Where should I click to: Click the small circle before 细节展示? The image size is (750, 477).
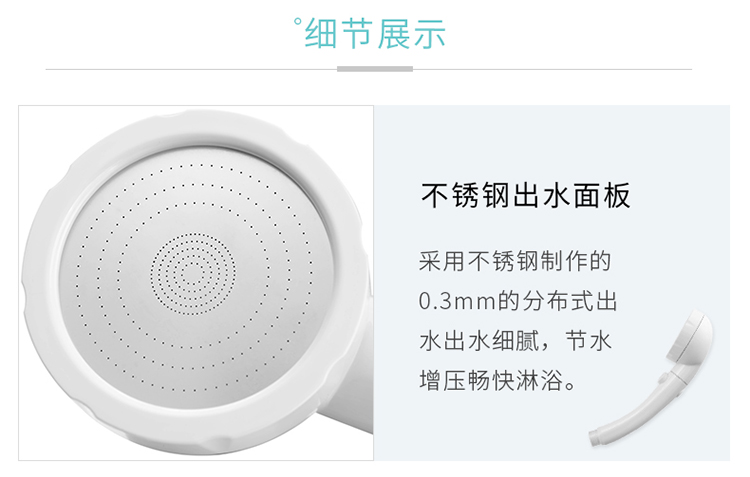coord(298,22)
